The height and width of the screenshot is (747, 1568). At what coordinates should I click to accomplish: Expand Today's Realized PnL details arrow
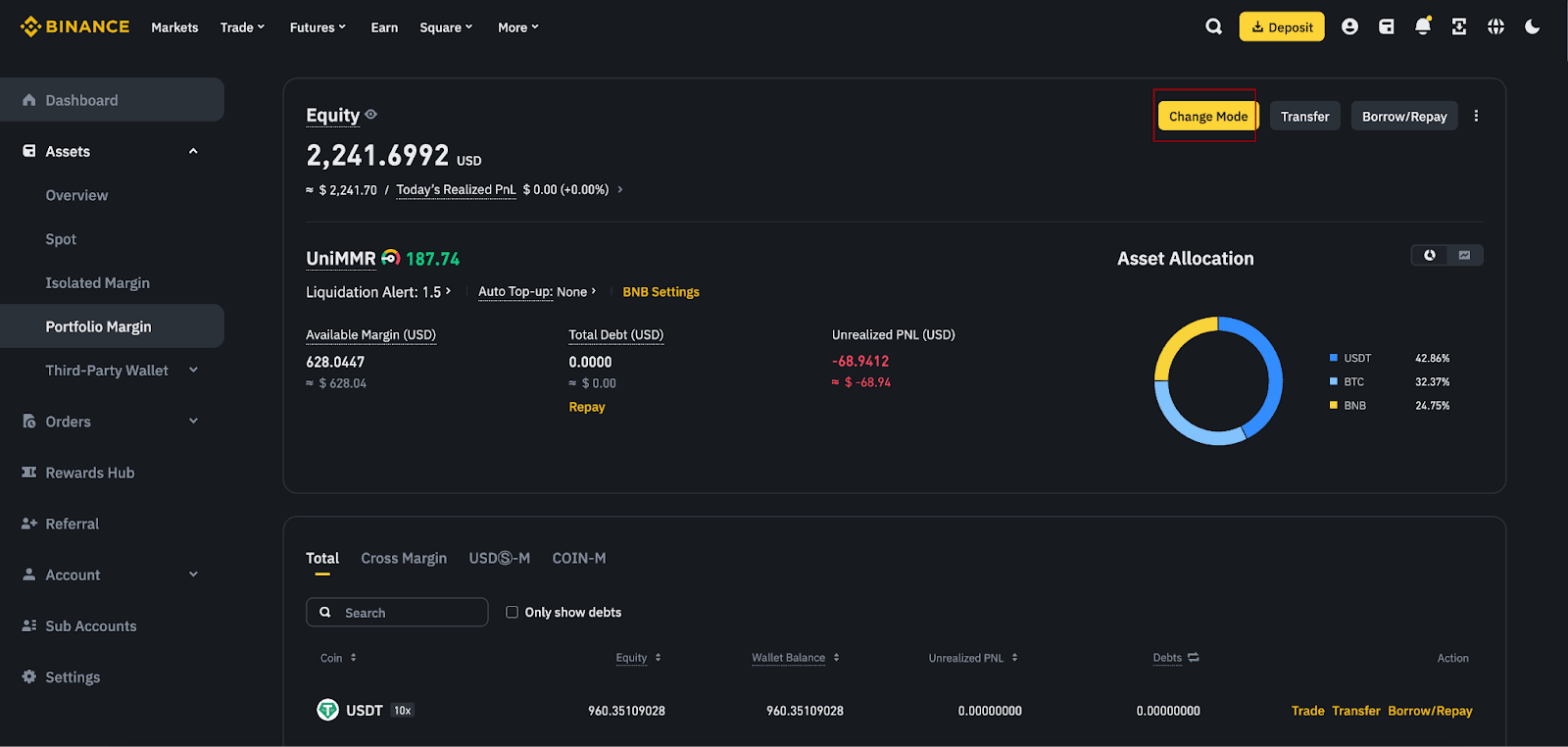point(619,189)
